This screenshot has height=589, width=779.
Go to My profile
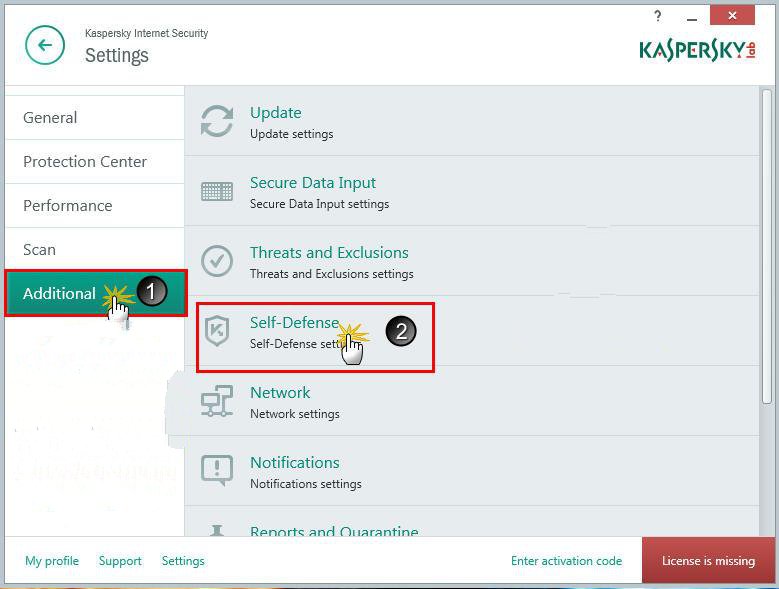click(52, 561)
